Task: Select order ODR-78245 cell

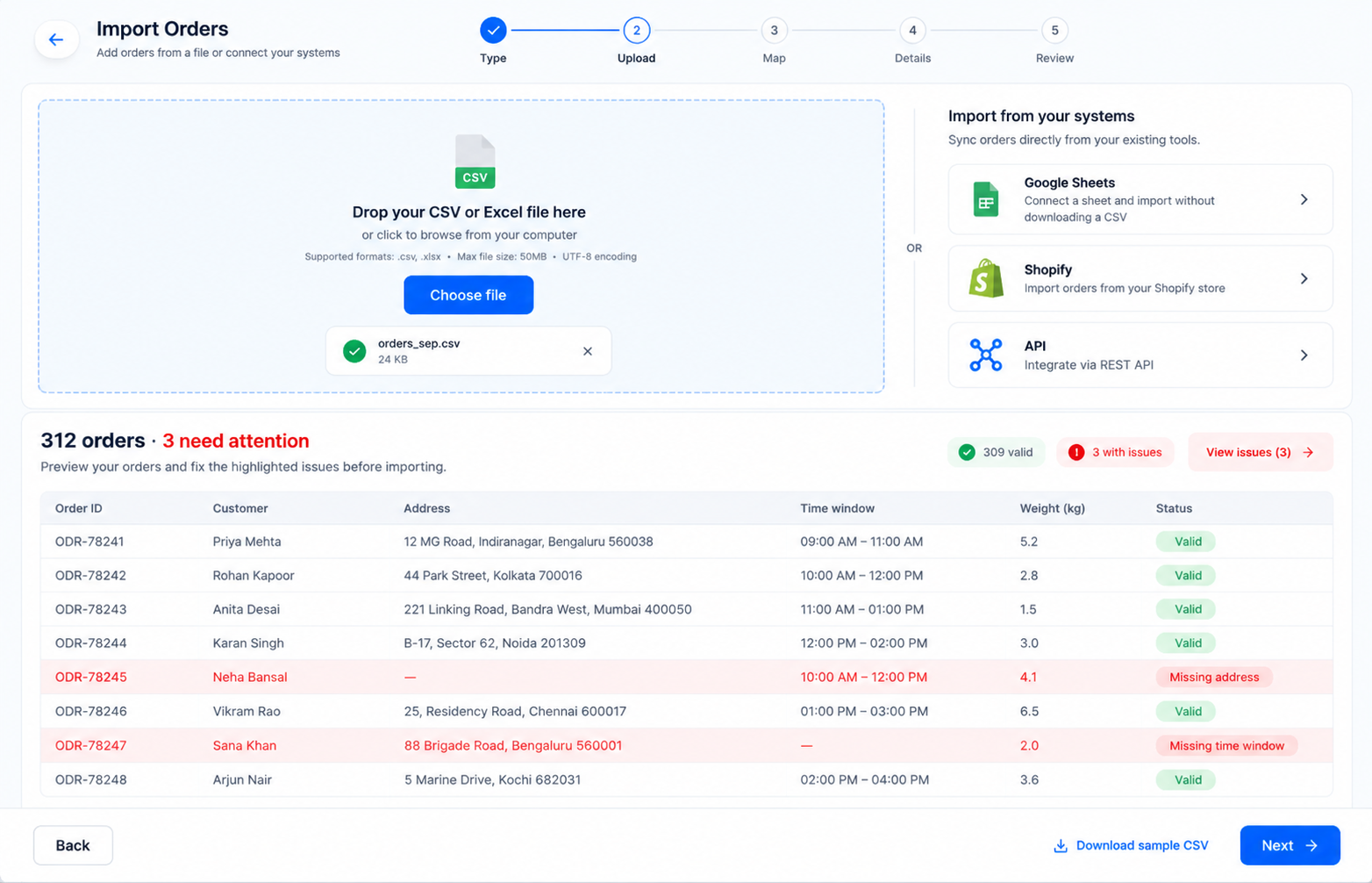Action: pyautogui.click(x=91, y=677)
